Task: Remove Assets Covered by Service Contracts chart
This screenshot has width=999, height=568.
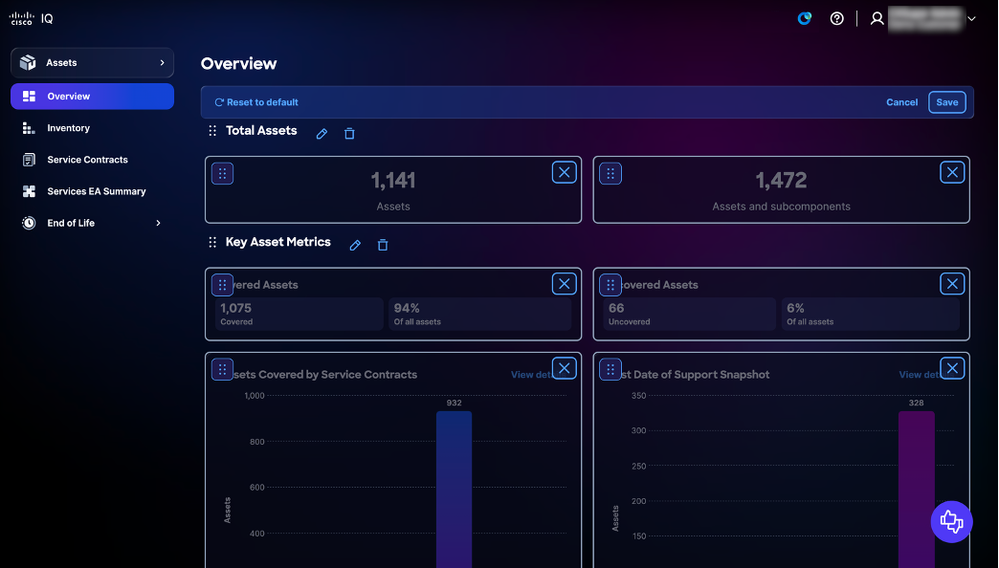Action: point(564,368)
